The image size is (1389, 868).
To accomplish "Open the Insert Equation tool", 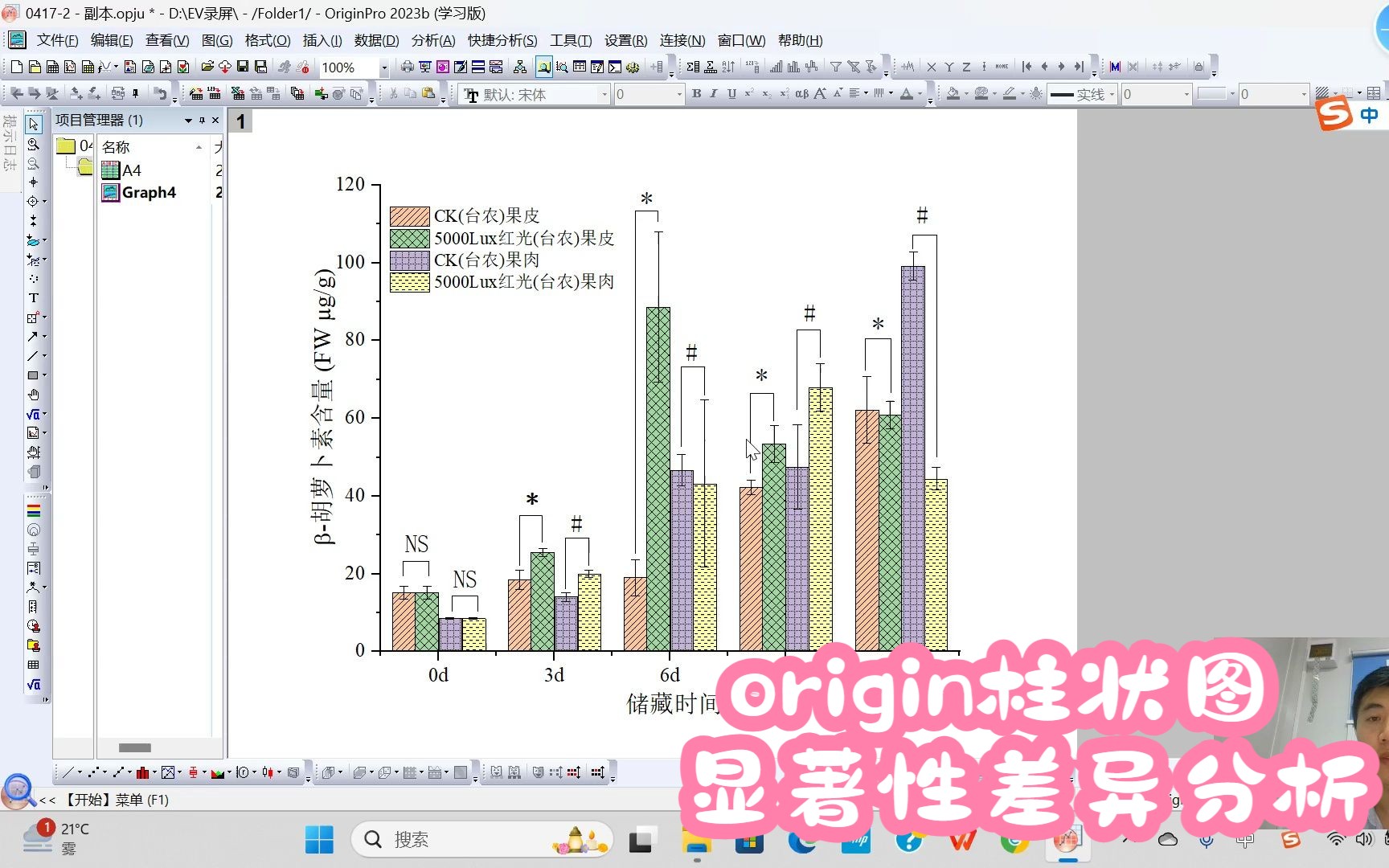I will [33, 414].
